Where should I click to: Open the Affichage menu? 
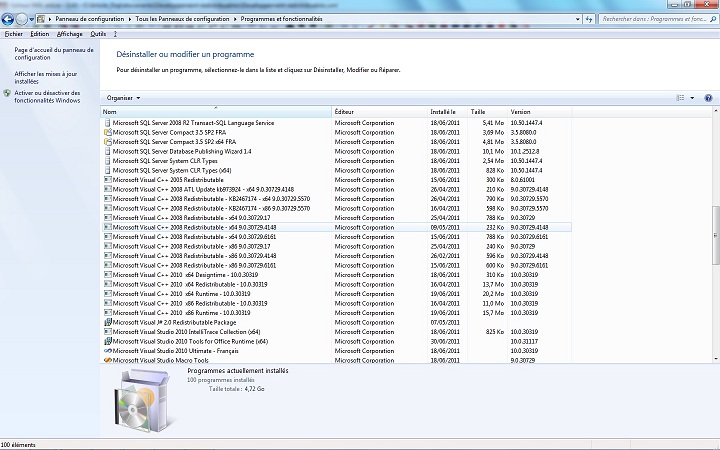[x=70, y=33]
